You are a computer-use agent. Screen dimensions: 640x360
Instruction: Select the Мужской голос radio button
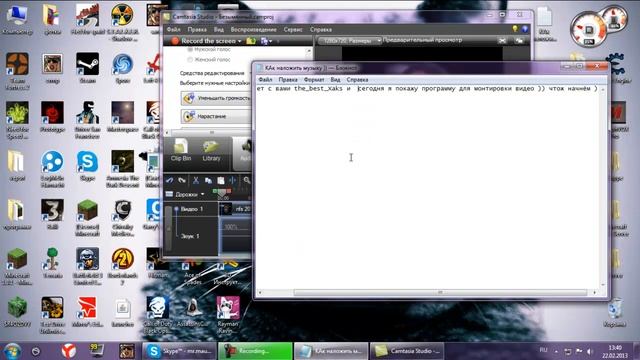pos(190,49)
